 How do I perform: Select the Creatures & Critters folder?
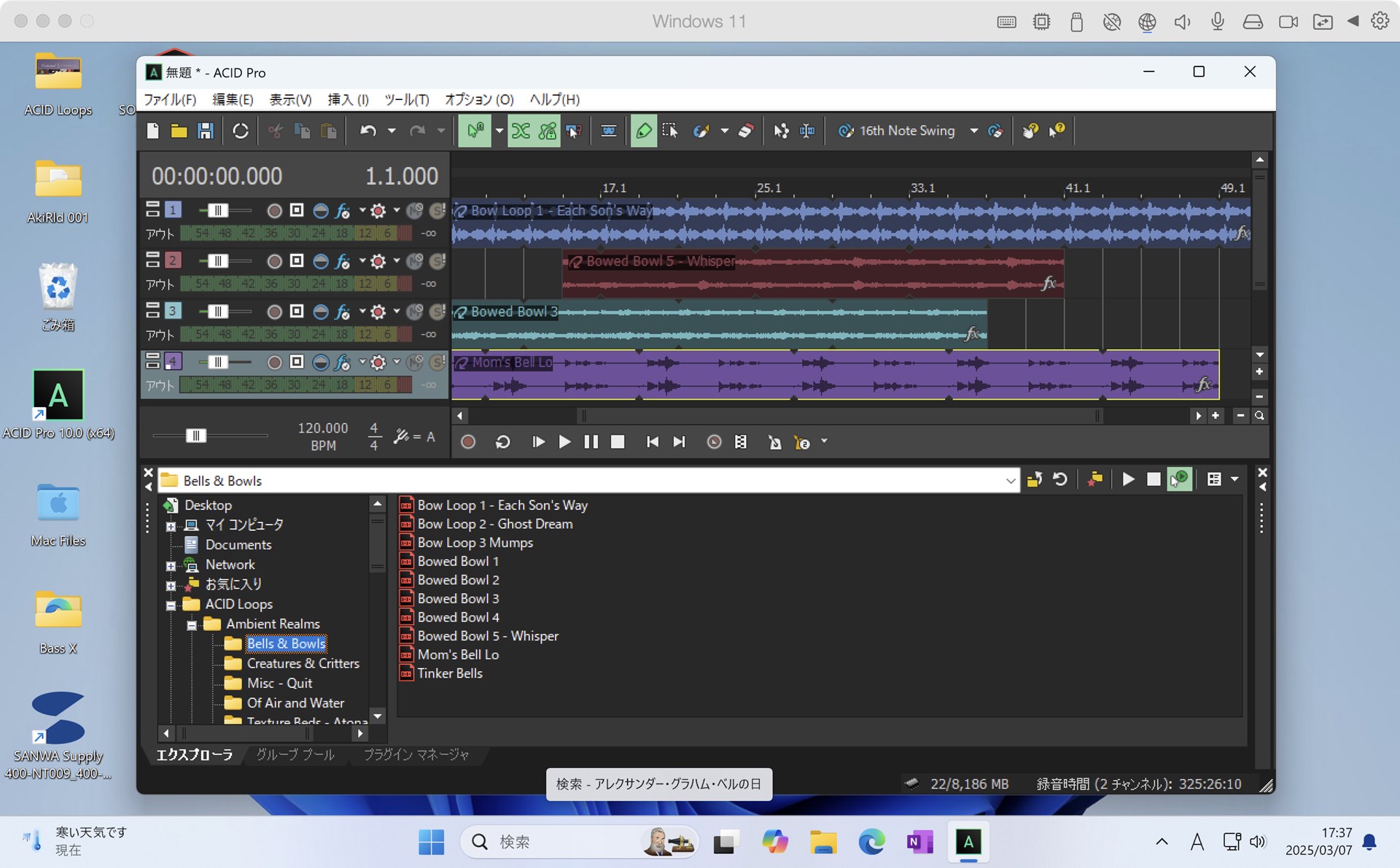click(x=303, y=664)
